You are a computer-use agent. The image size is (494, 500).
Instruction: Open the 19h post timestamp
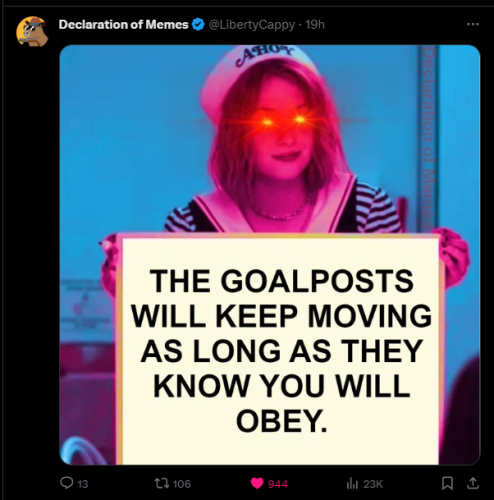click(315, 25)
